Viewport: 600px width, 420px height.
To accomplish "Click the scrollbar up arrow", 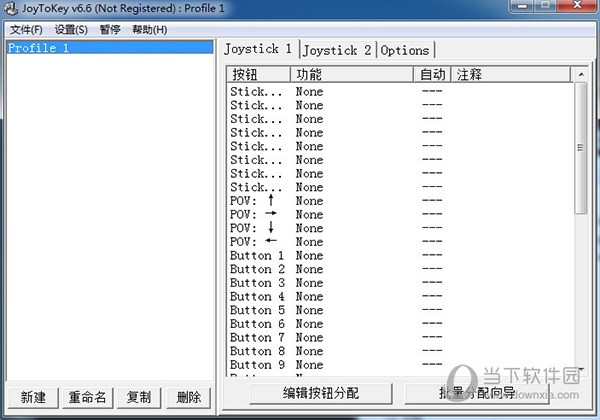I will [x=581, y=75].
